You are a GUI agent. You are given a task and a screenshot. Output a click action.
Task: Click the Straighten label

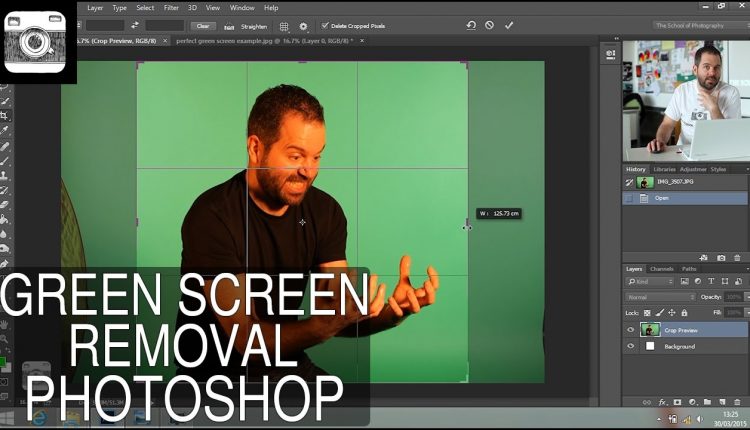(x=254, y=27)
